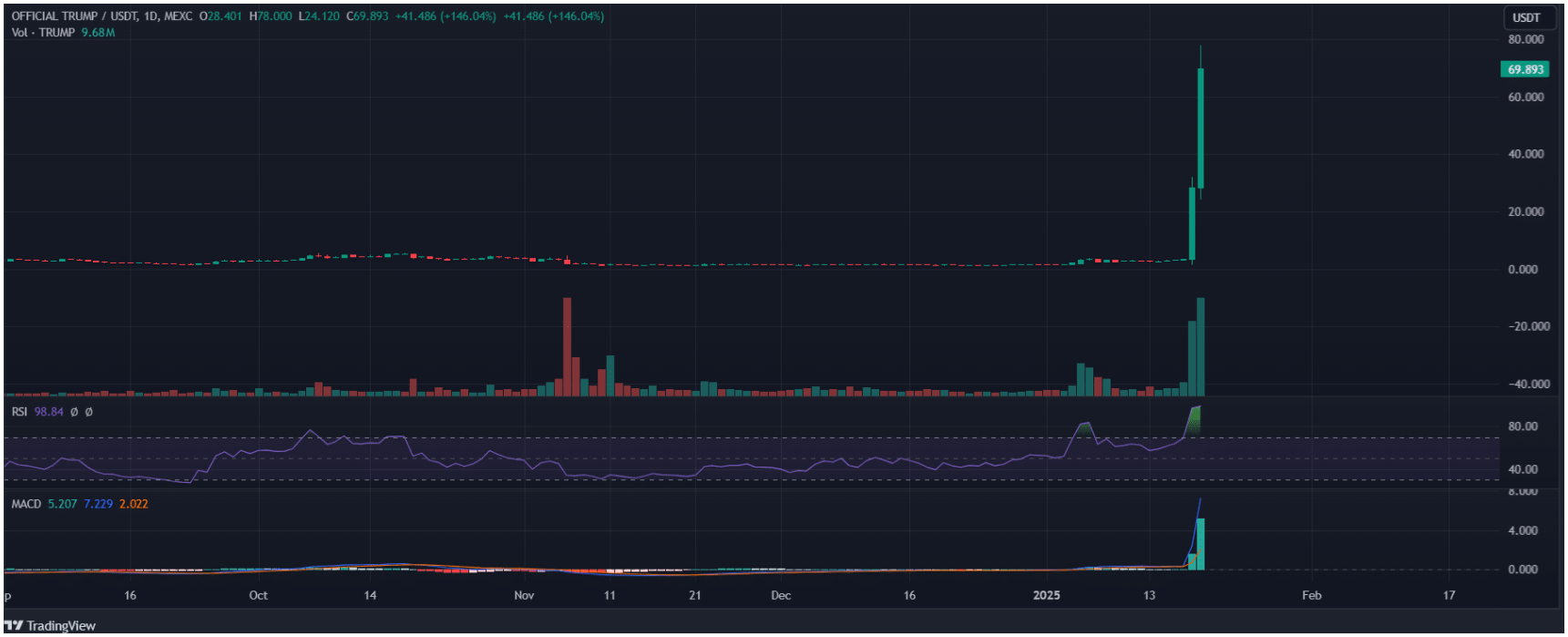Click the 20.000 mark on the price scale
The height and width of the screenshot is (637, 1568).
[x=1525, y=211]
